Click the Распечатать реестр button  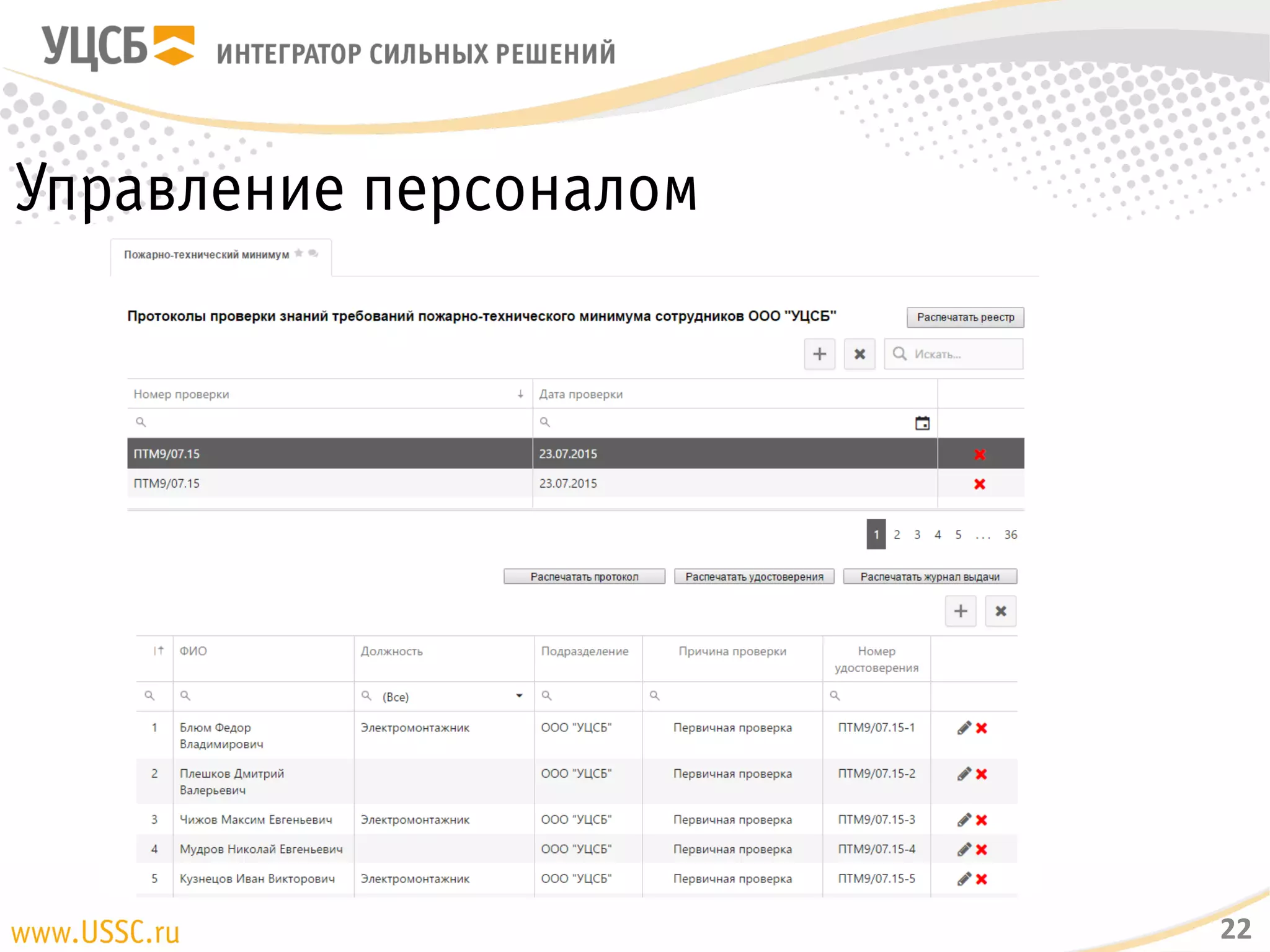[x=966, y=317]
